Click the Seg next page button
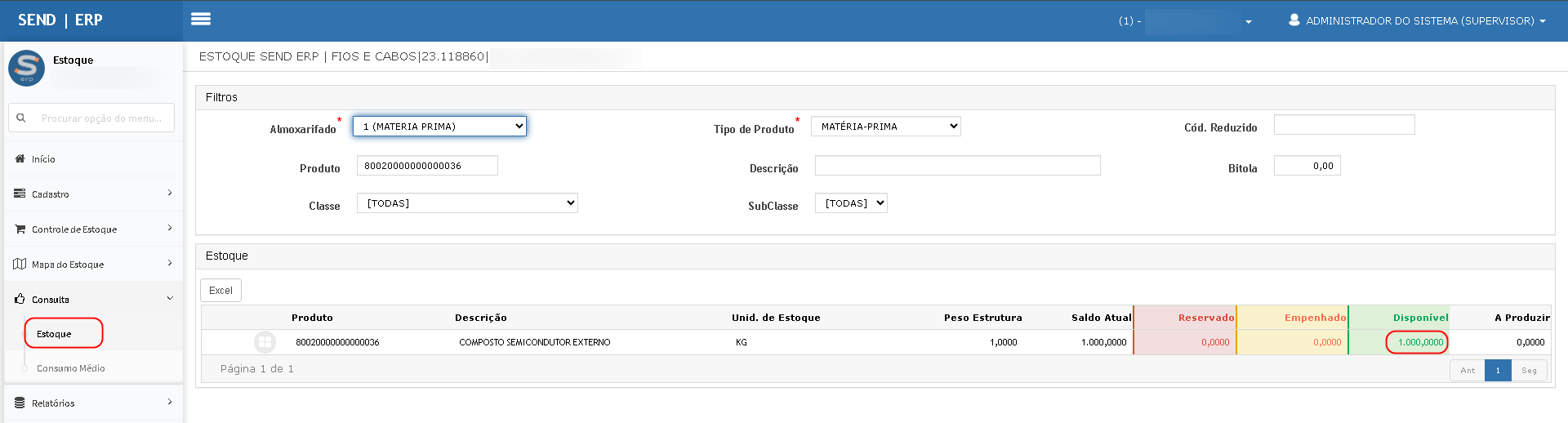Image resolution: width=1568 pixels, height=423 pixels. [x=1529, y=371]
